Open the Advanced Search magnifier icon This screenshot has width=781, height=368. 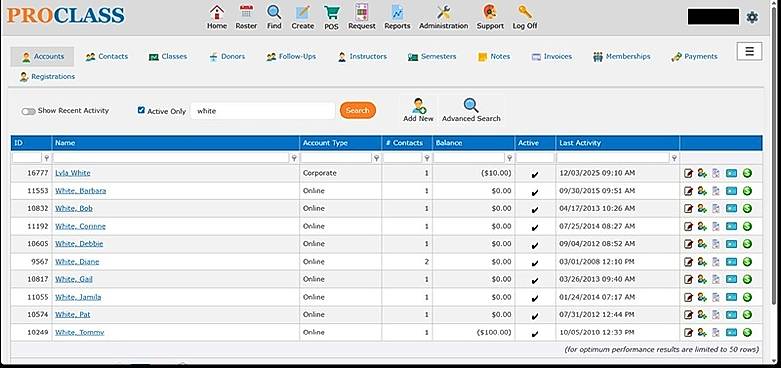(x=471, y=106)
